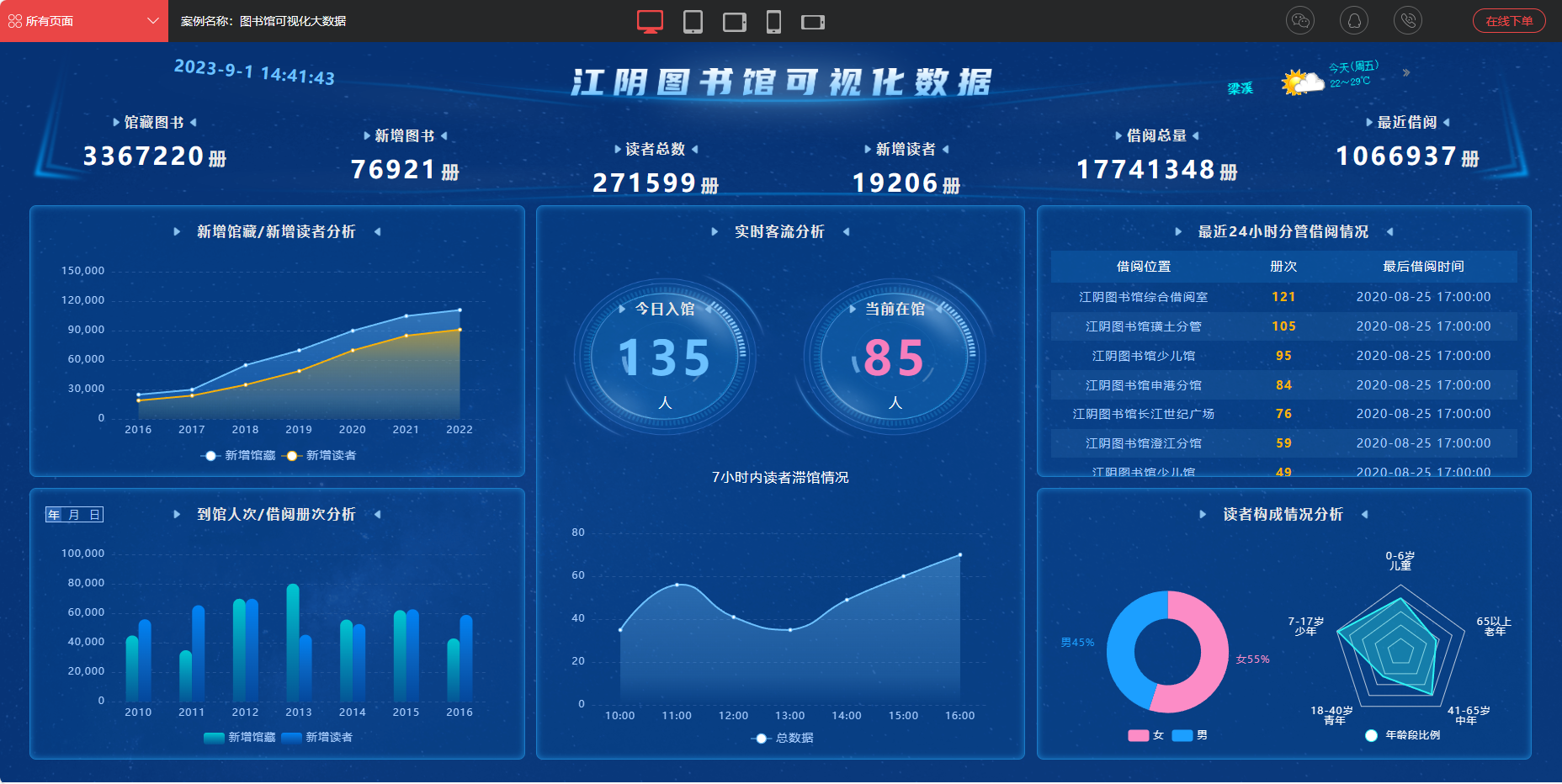Click the QQ contact icon
The height and width of the screenshot is (784, 1562).
click(1354, 20)
